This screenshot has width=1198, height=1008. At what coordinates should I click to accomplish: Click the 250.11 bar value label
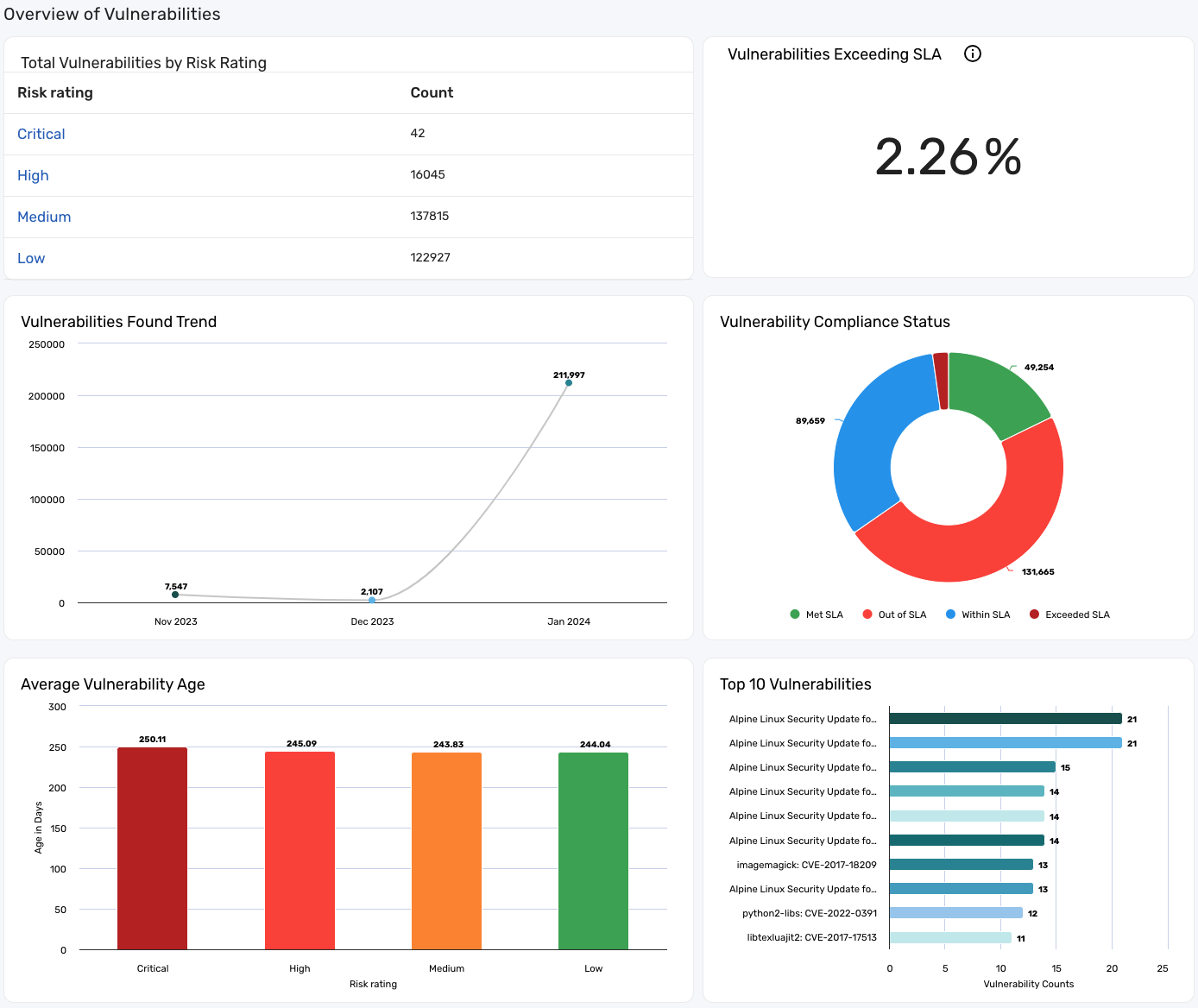click(x=153, y=740)
